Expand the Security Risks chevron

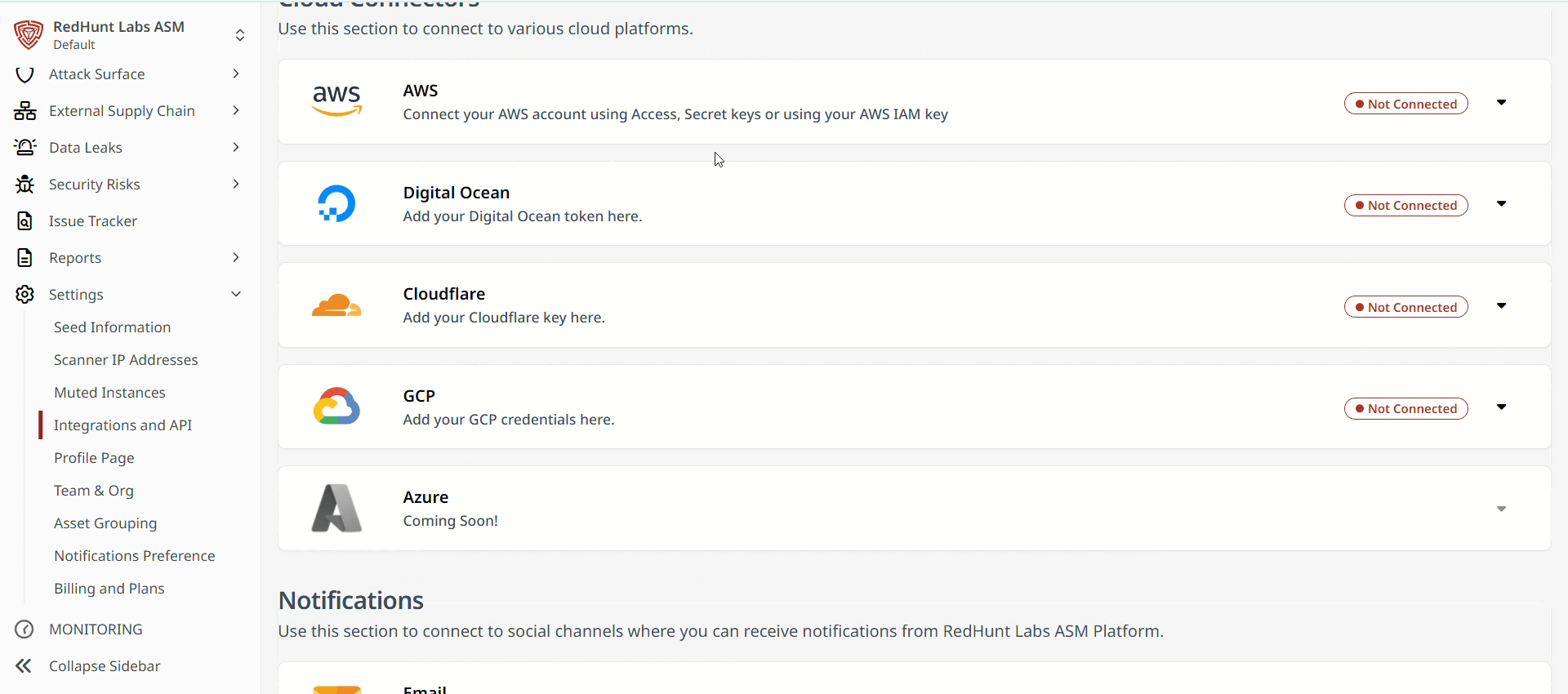pyautogui.click(x=236, y=184)
